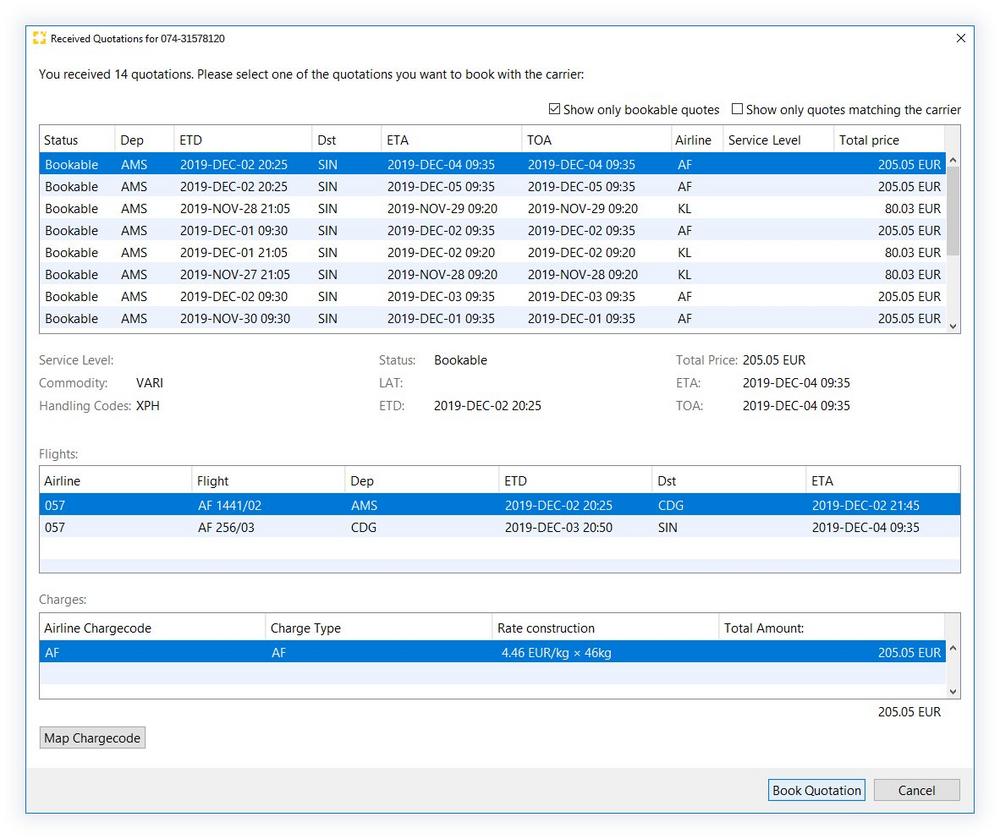The image size is (1000, 839).
Task: Enable Show only quotes matching the carrier
Action: pos(737,109)
